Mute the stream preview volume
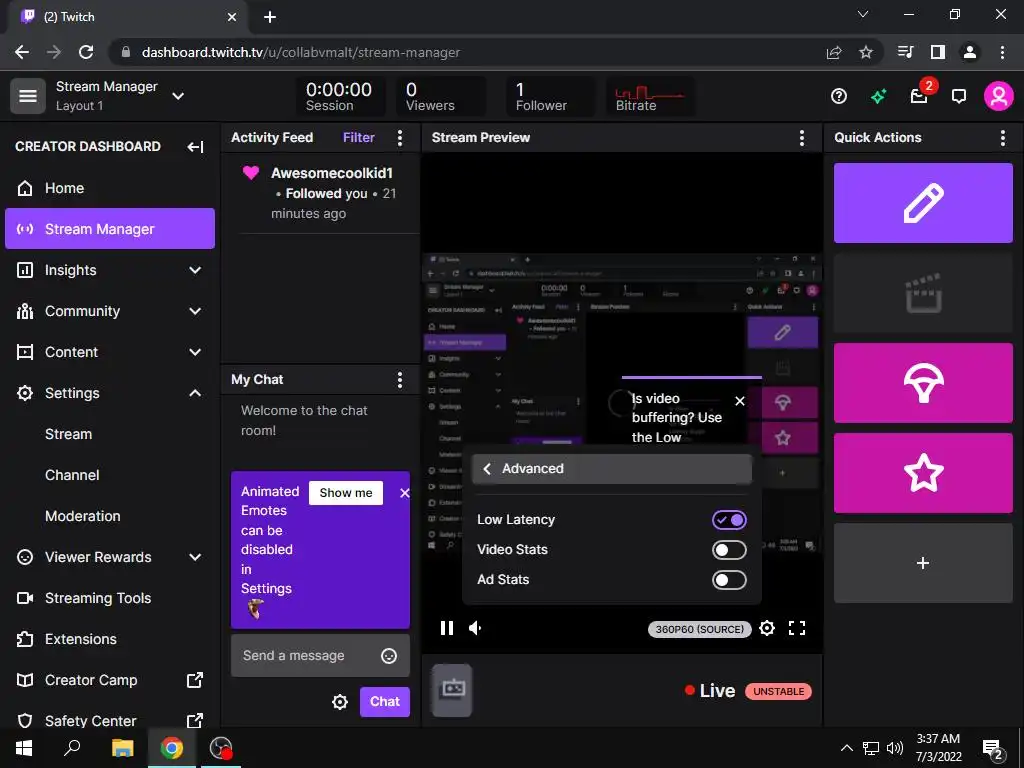 (x=475, y=628)
